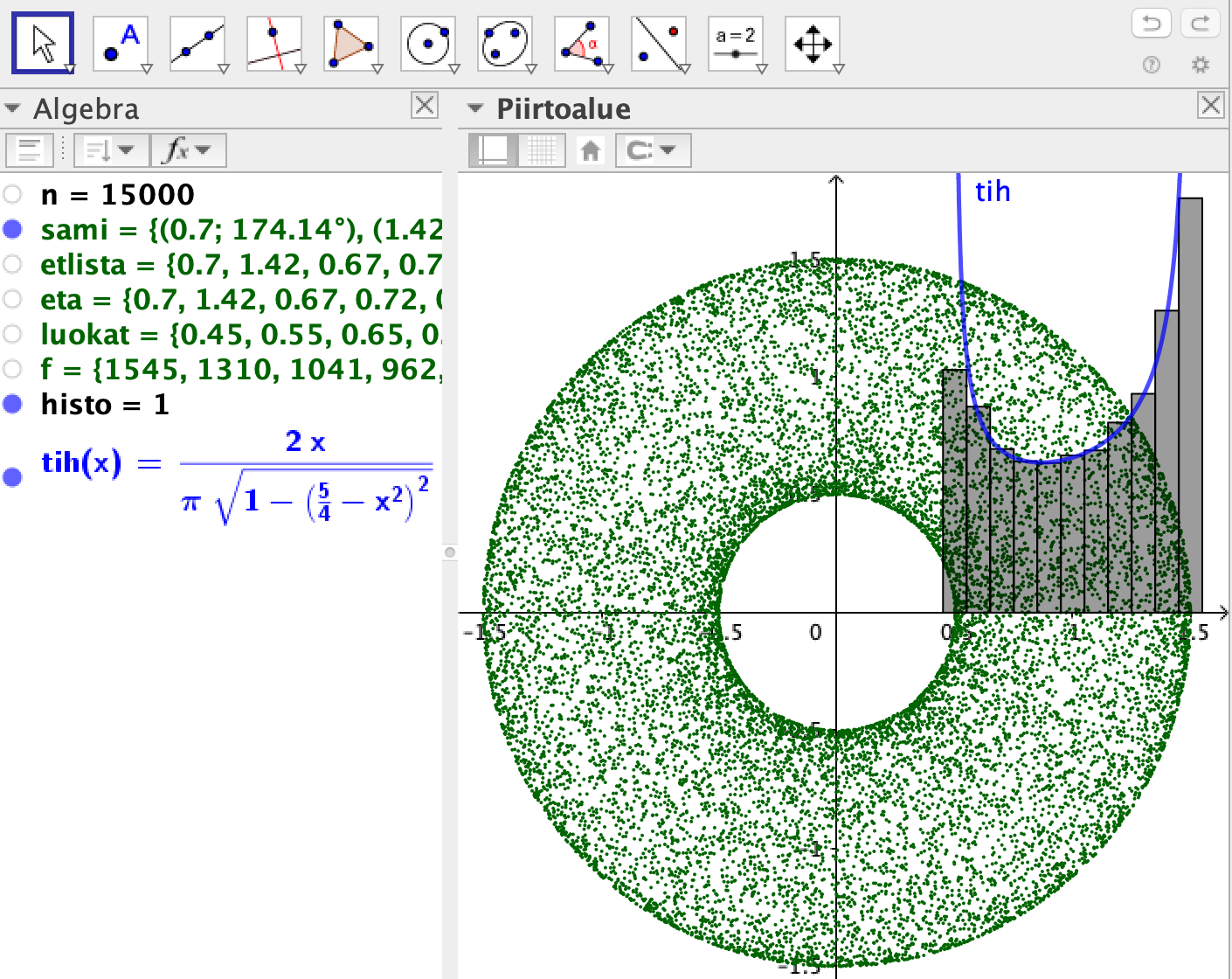Reset to the standard home view
This screenshot has width=1232, height=979.
tap(591, 150)
